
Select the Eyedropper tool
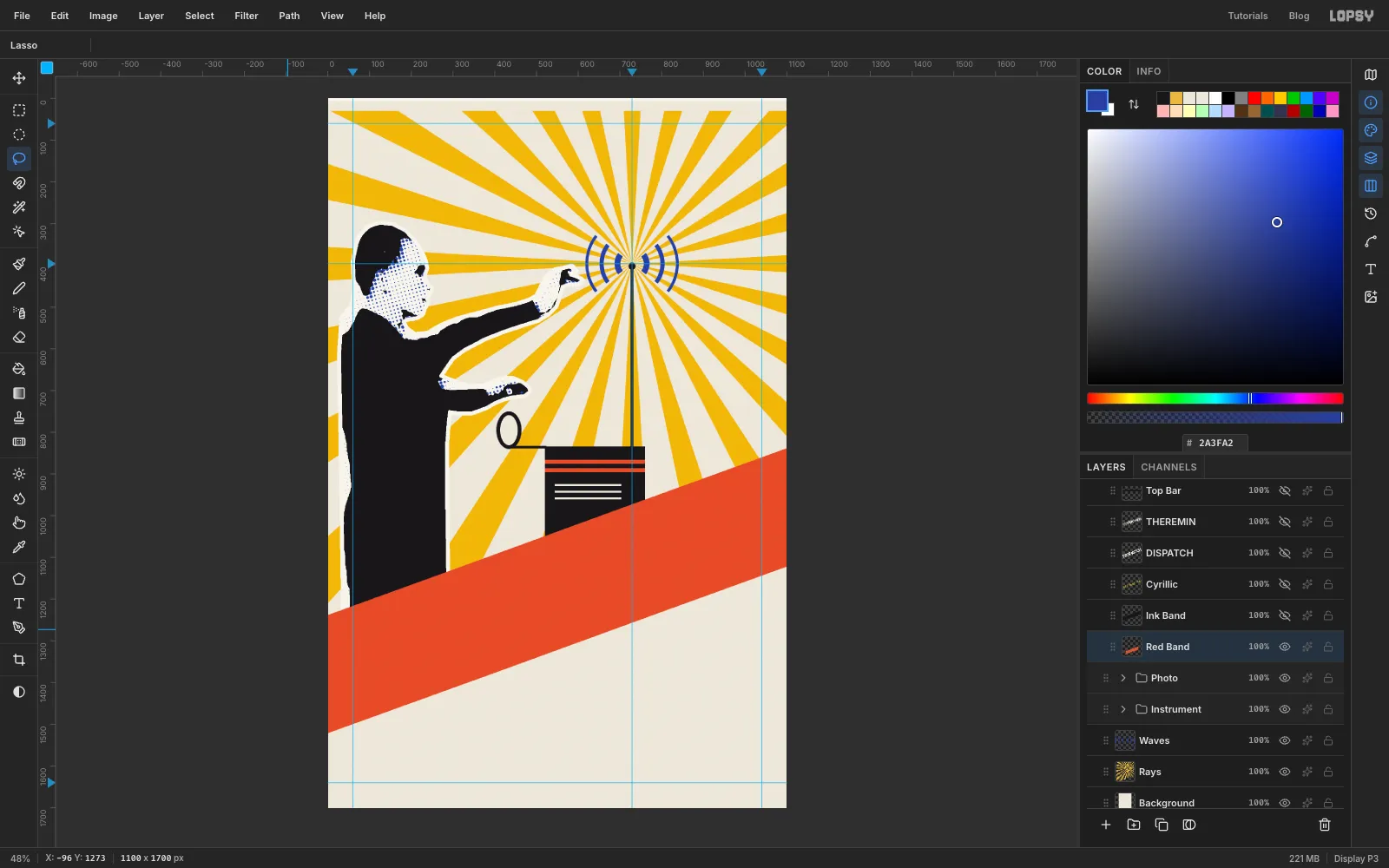(x=19, y=547)
